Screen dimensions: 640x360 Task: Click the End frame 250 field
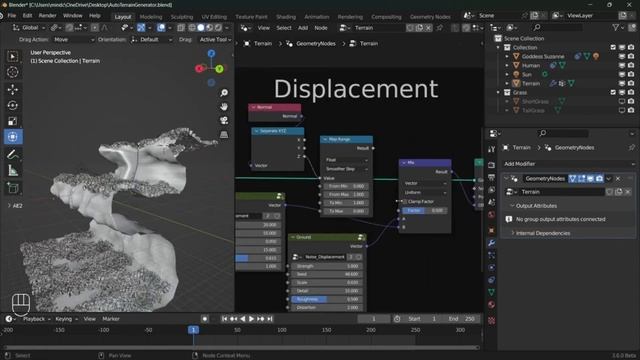462,319
